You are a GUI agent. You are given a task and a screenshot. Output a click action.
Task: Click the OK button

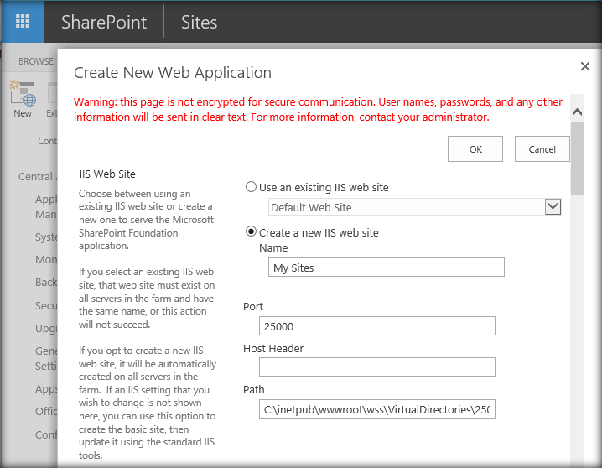coord(475,149)
